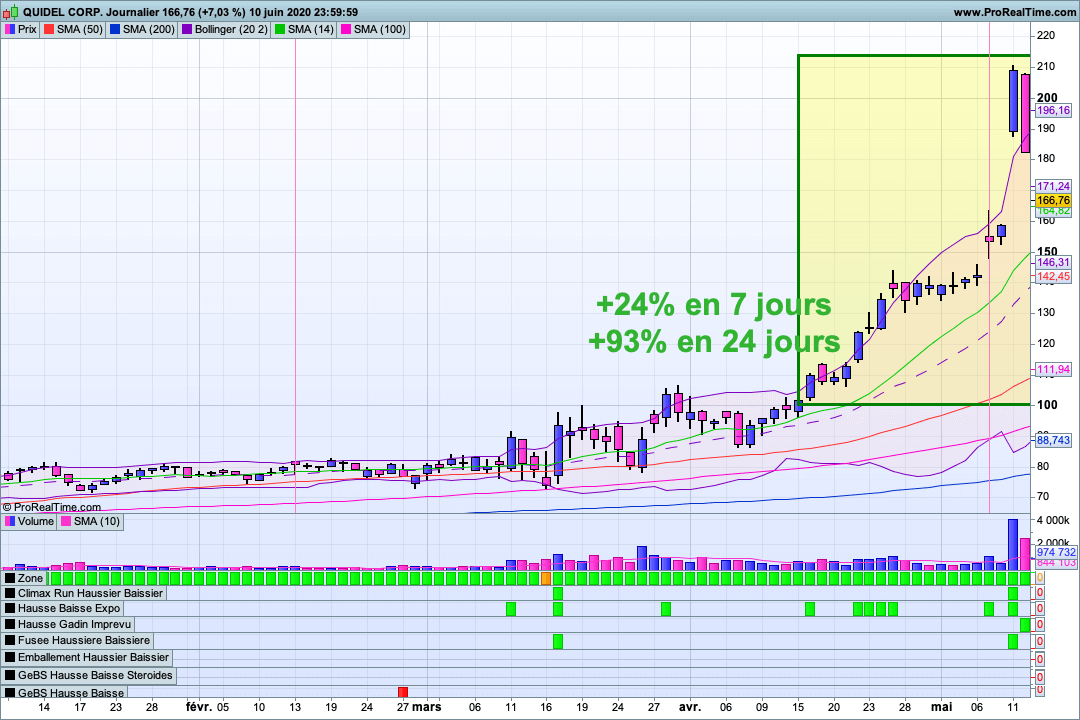Screen dimensions: 1080x720
Task: Click the purple price tag 196,16
Action: tap(1053, 110)
